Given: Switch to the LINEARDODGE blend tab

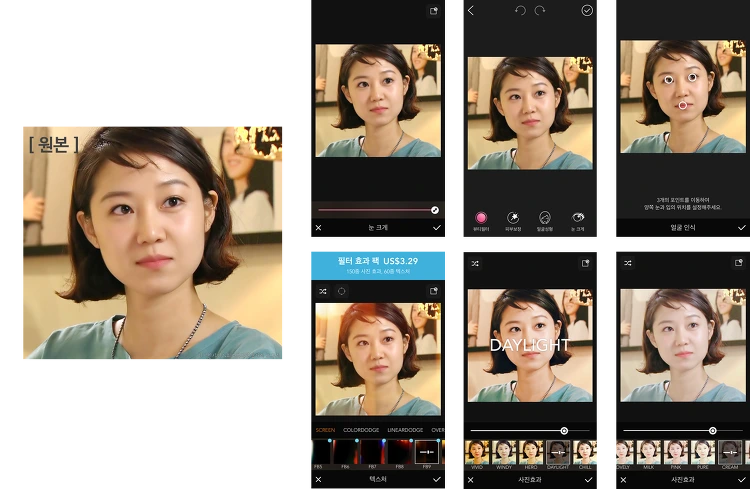Looking at the screenshot, I should 405,430.
